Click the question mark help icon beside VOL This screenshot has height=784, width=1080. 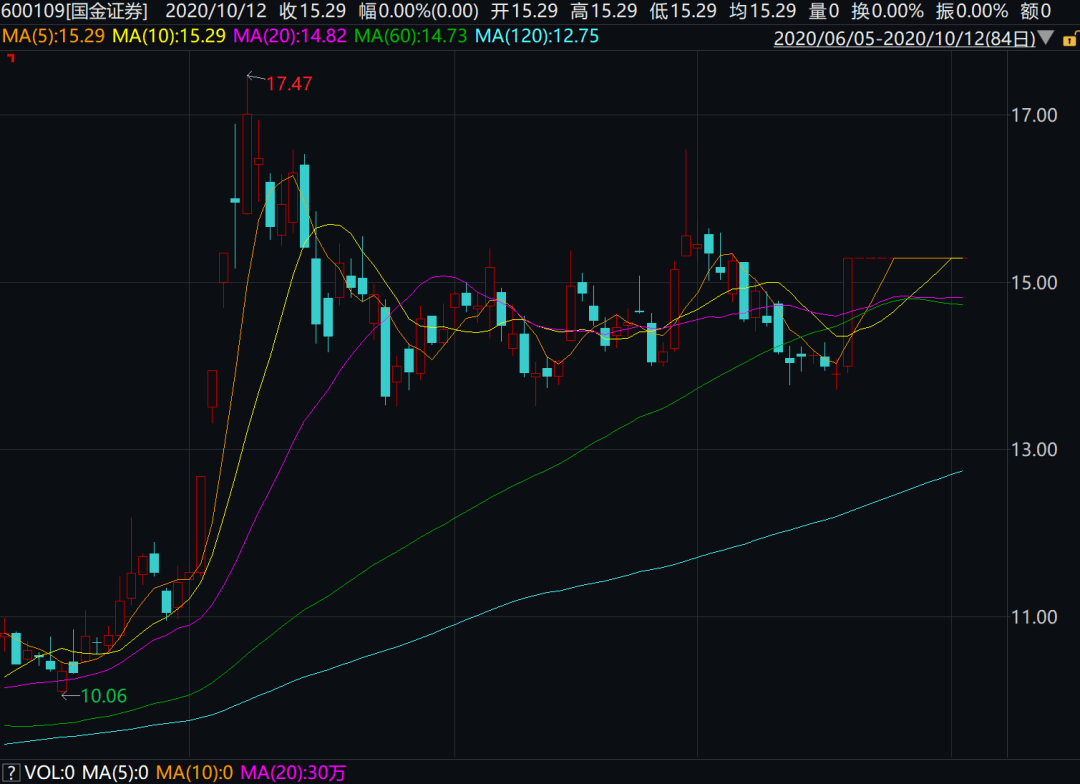(x=10, y=772)
